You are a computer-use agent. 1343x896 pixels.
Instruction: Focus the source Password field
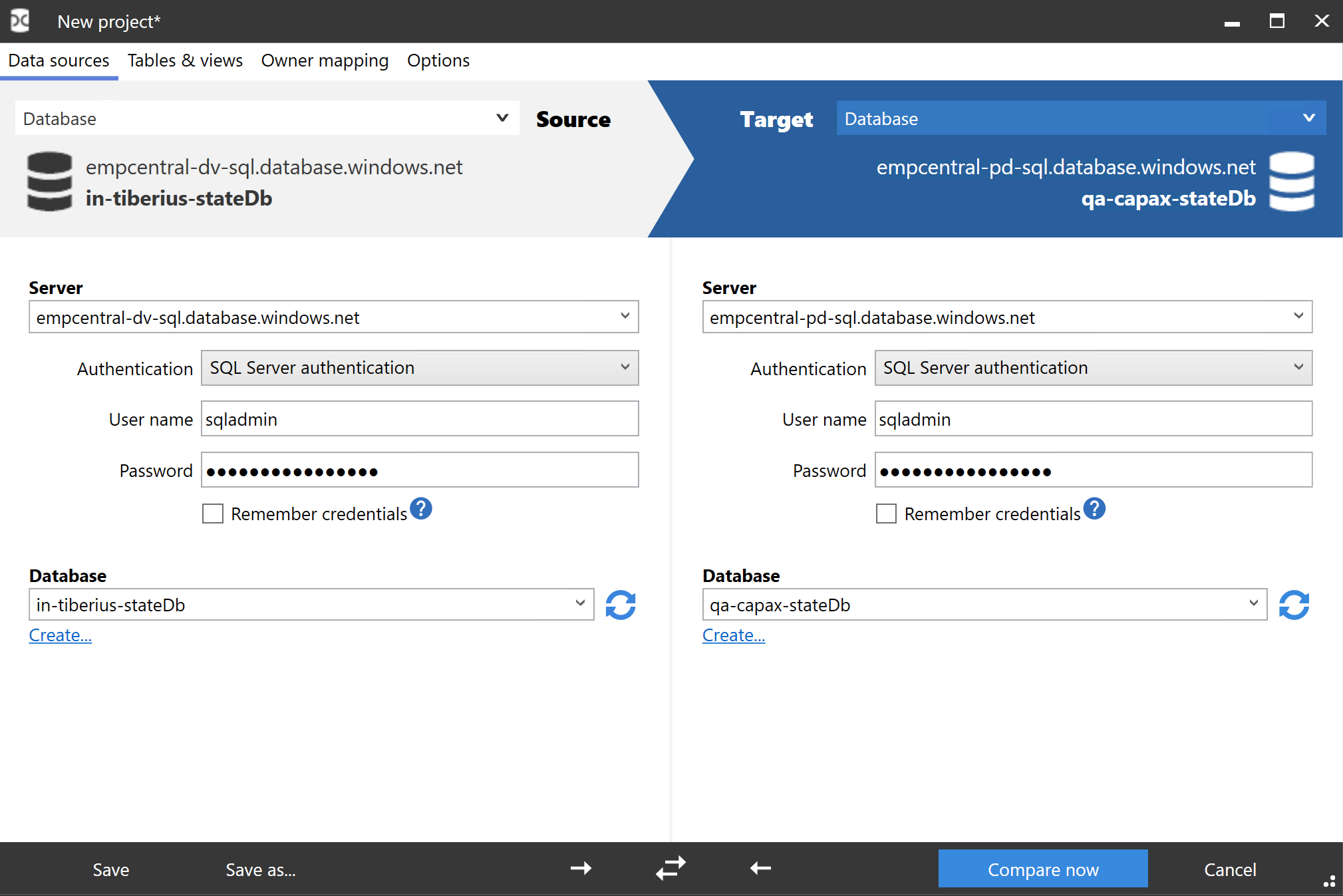coord(420,470)
